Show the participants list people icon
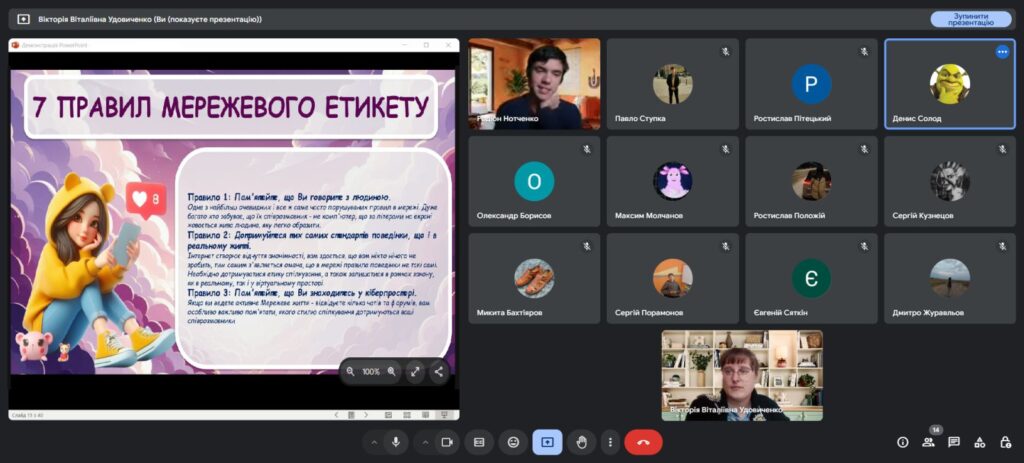This screenshot has height=463, width=1024. pyautogui.click(x=928, y=441)
